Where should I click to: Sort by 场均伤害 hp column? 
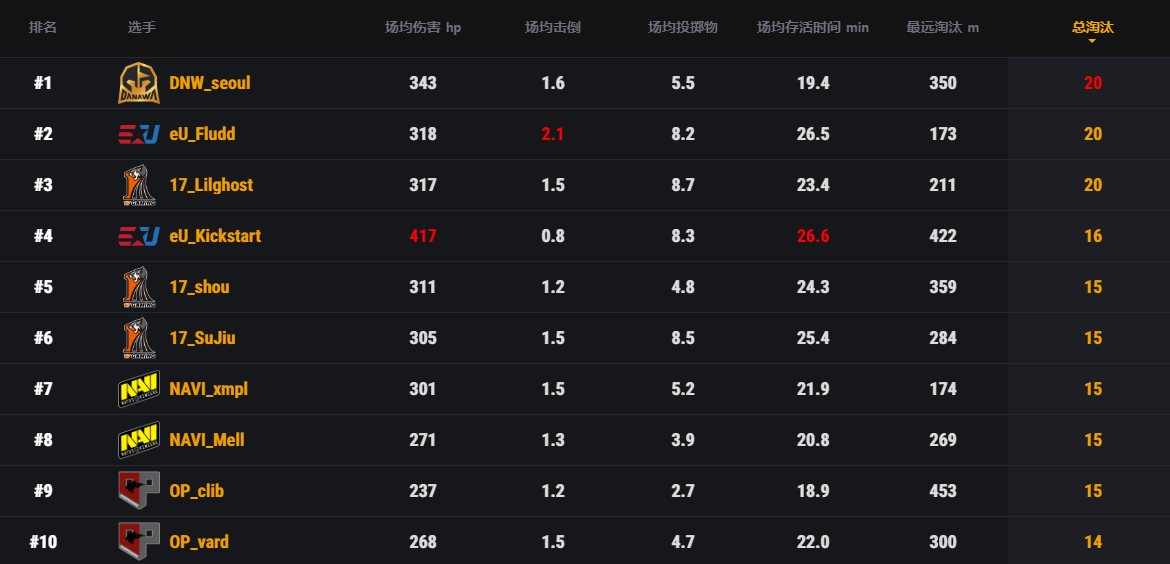(x=423, y=28)
